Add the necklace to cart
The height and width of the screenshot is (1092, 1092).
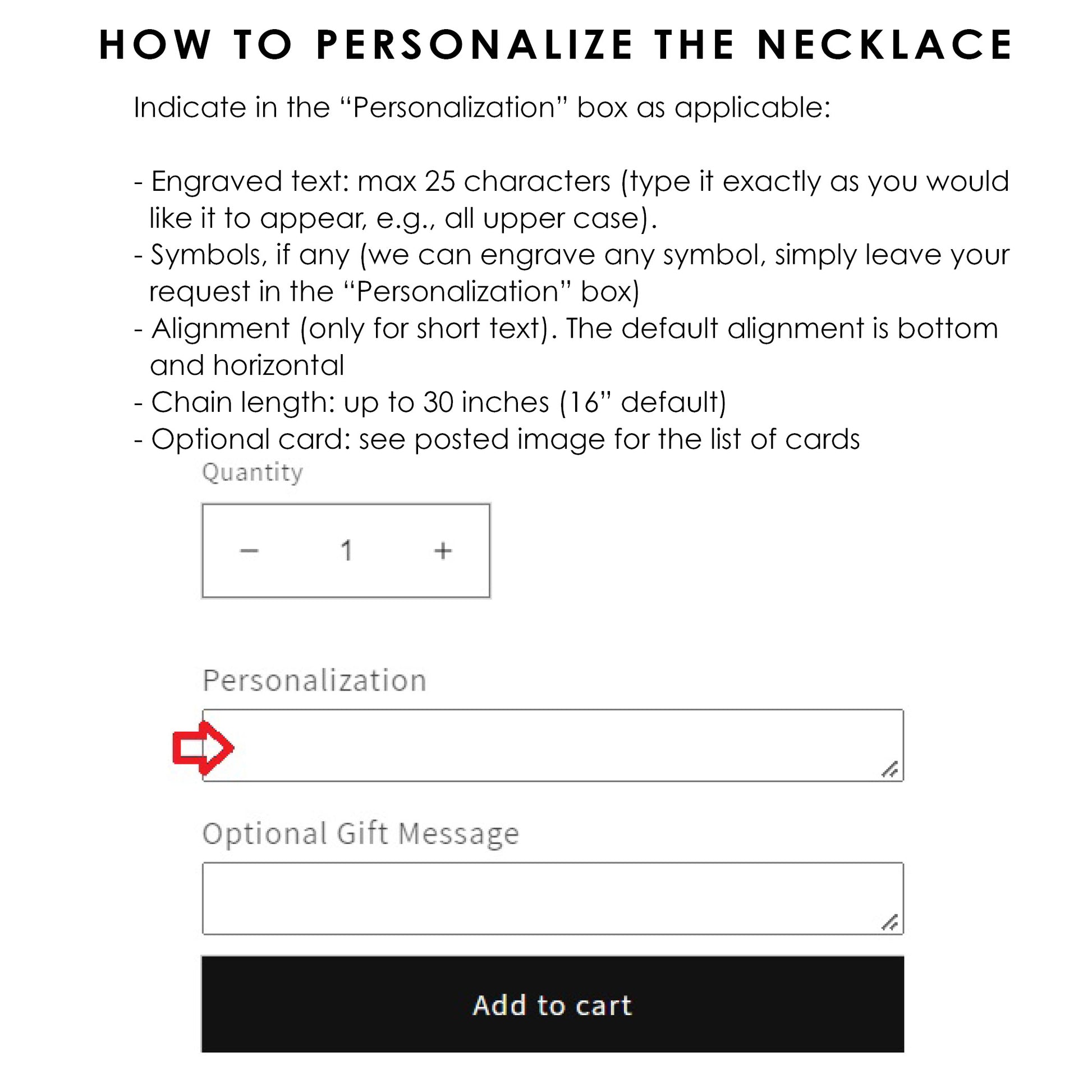point(553,1004)
